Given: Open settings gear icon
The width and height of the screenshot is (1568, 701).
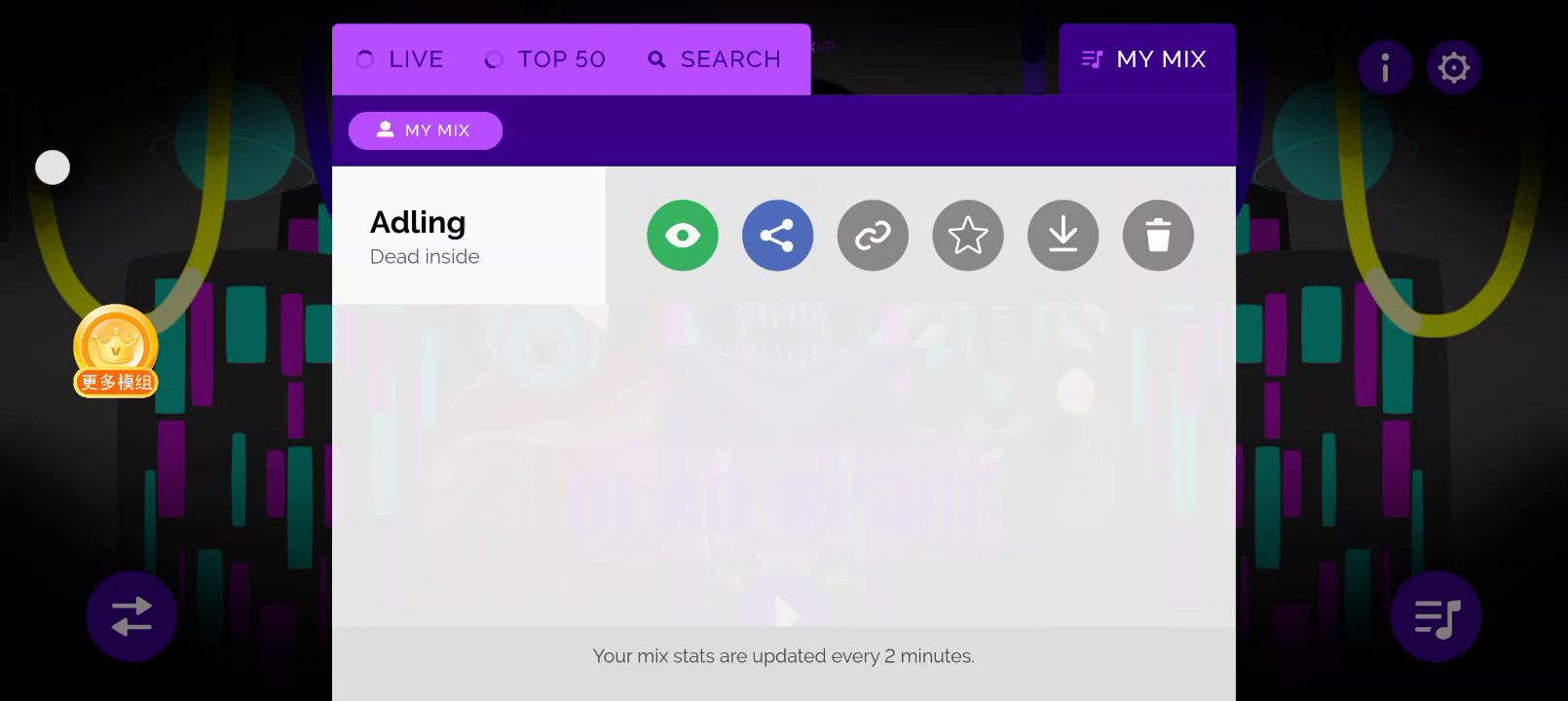Looking at the screenshot, I should point(1454,67).
